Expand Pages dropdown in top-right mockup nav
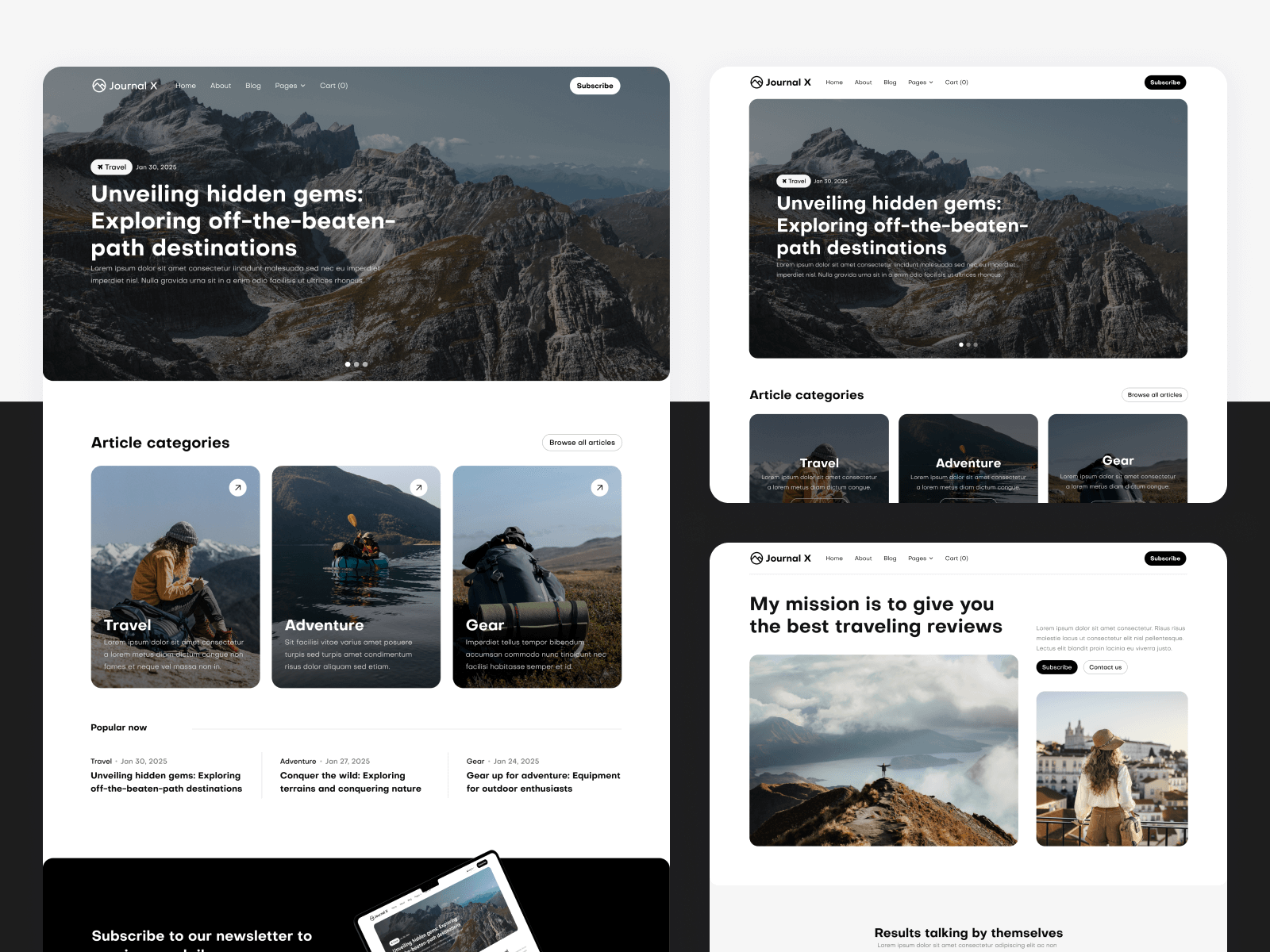Image resolution: width=1270 pixels, height=952 pixels. pyautogui.click(x=920, y=83)
